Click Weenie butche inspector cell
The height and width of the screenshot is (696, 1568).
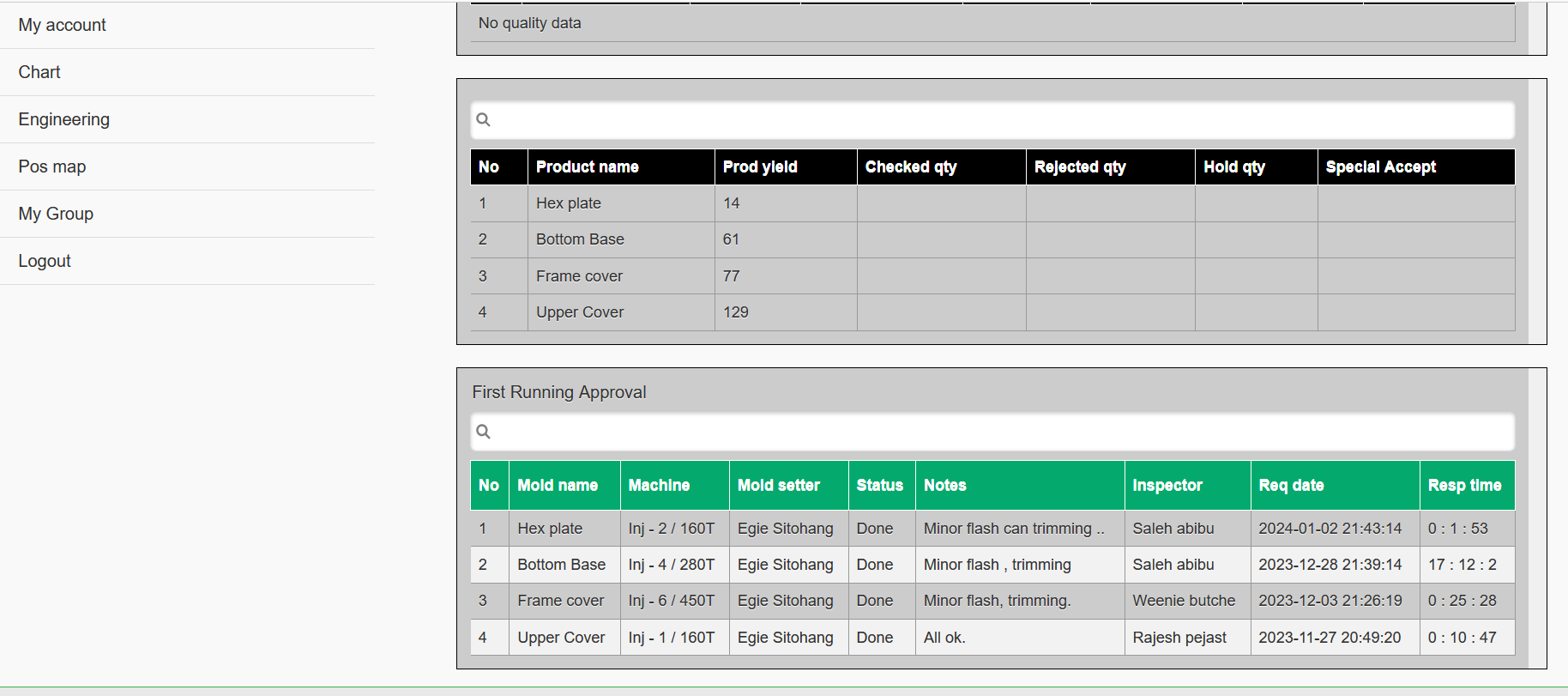coord(1184,601)
